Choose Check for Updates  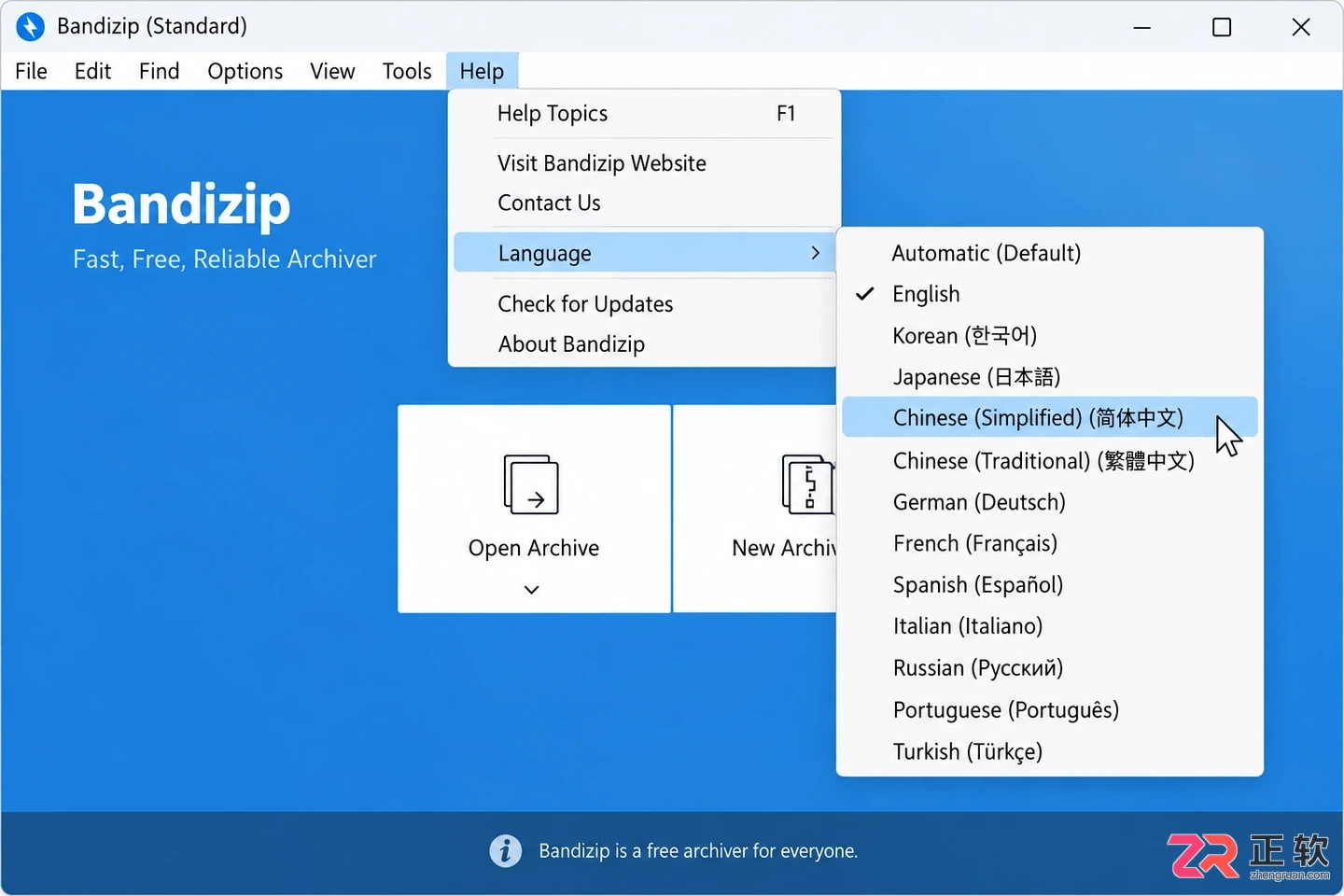click(x=644, y=304)
